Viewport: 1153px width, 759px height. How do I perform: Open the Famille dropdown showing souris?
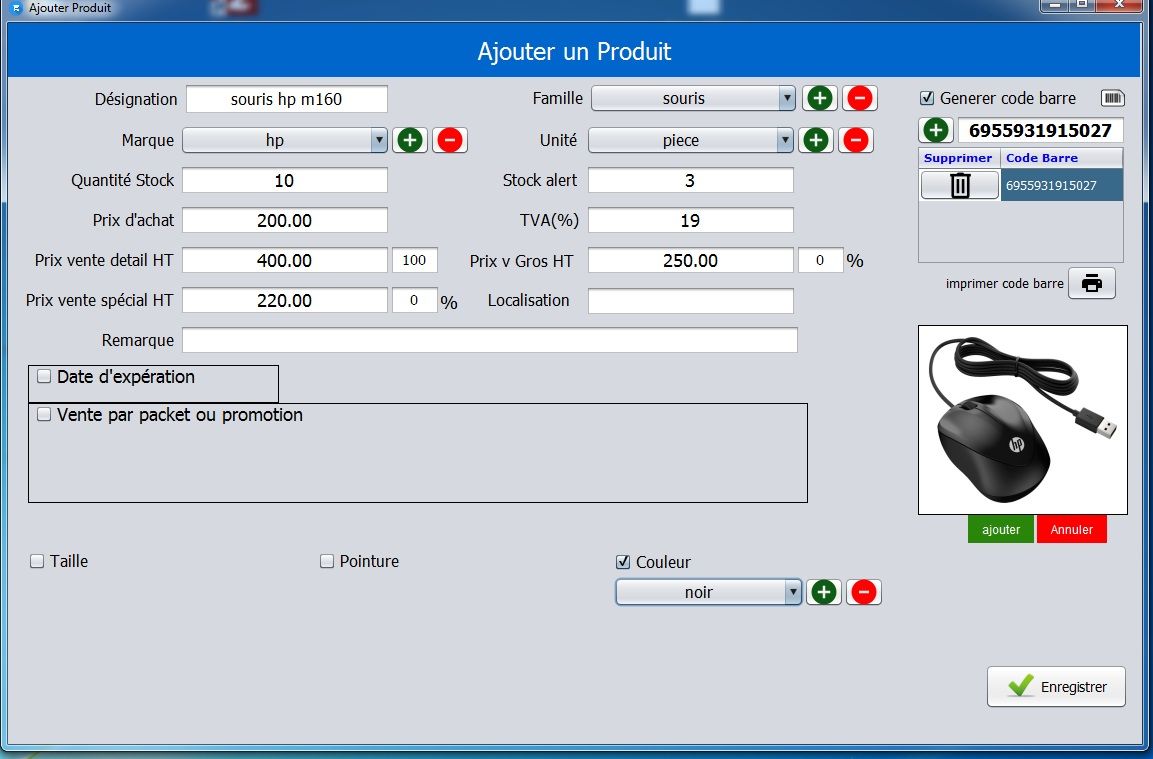click(x=693, y=98)
